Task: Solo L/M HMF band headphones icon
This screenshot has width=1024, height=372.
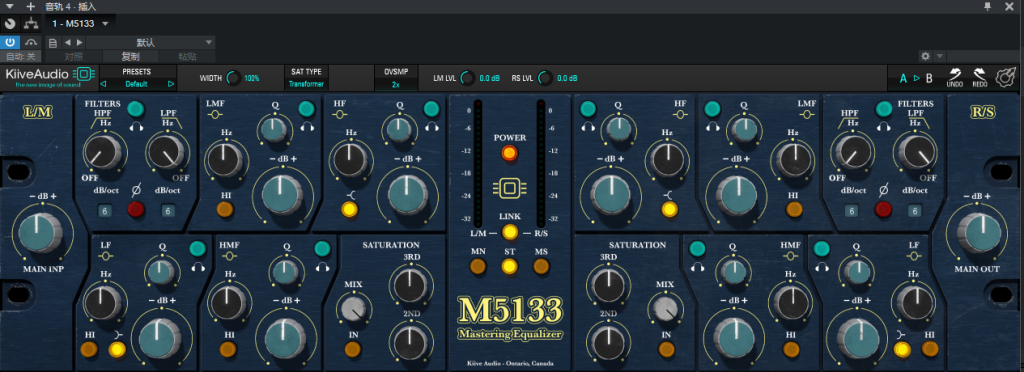Action: [x=322, y=267]
